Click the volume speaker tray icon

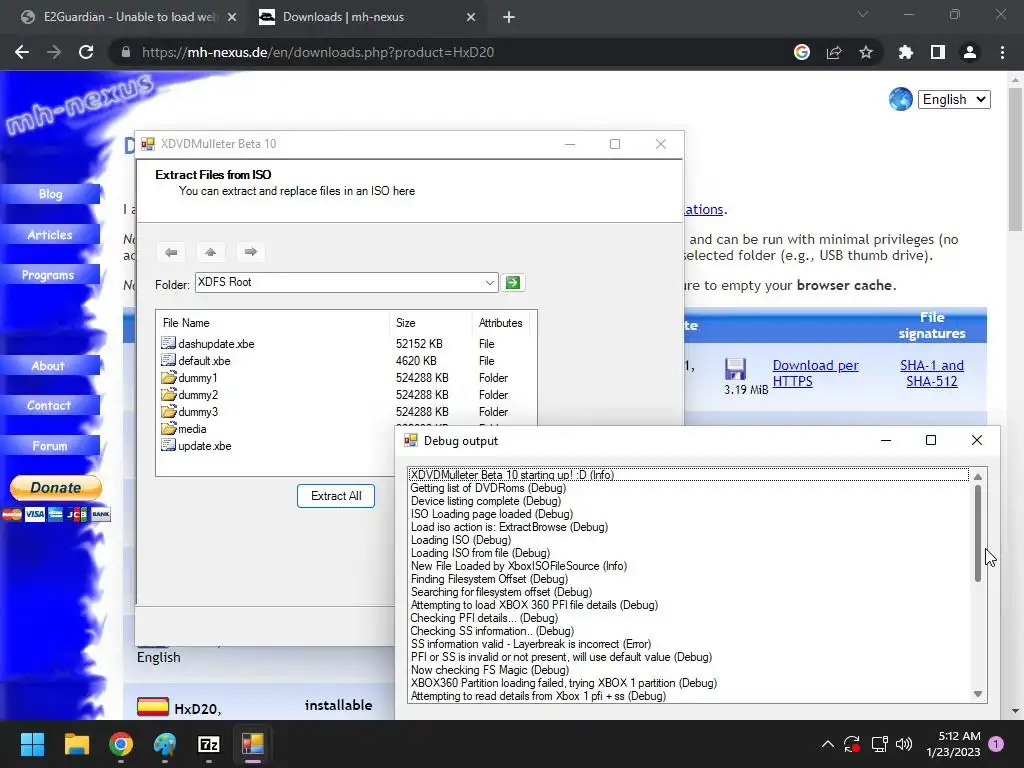pyautogui.click(x=904, y=744)
